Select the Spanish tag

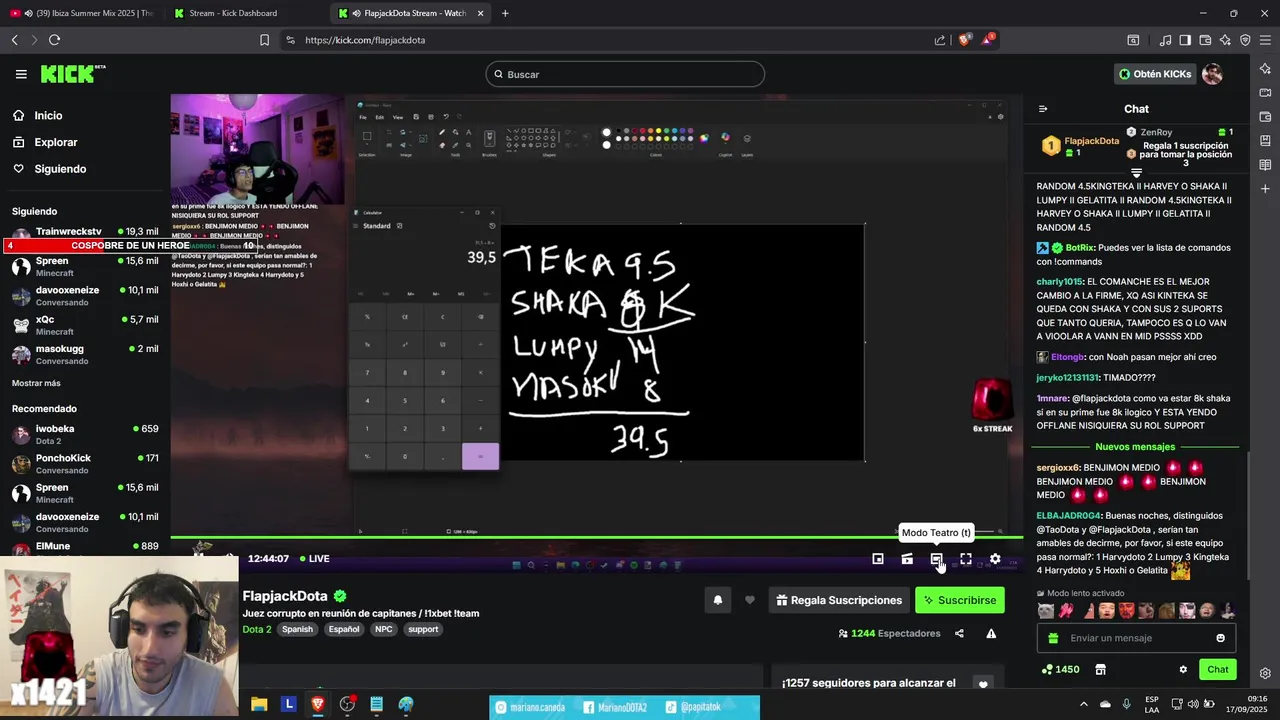tap(297, 629)
